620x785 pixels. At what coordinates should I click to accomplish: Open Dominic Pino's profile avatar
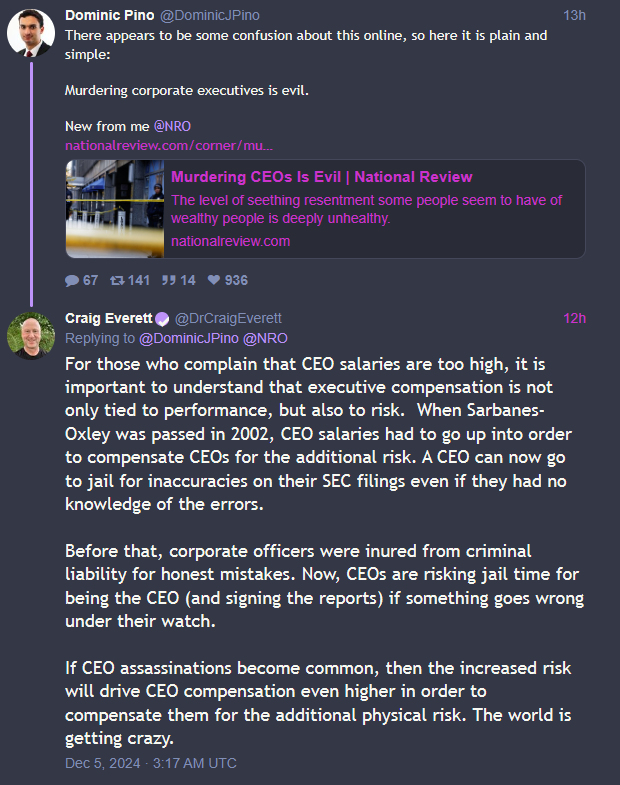[x=31, y=33]
